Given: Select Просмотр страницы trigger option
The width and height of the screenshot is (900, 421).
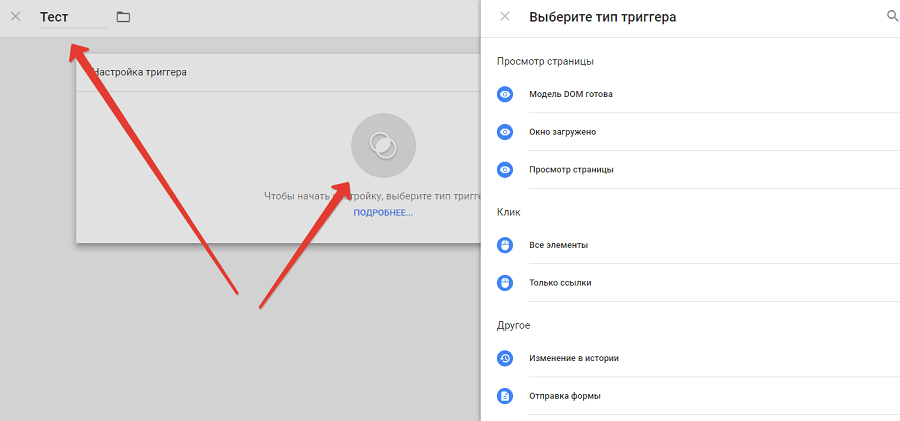Looking at the screenshot, I should click(x=571, y=169).
